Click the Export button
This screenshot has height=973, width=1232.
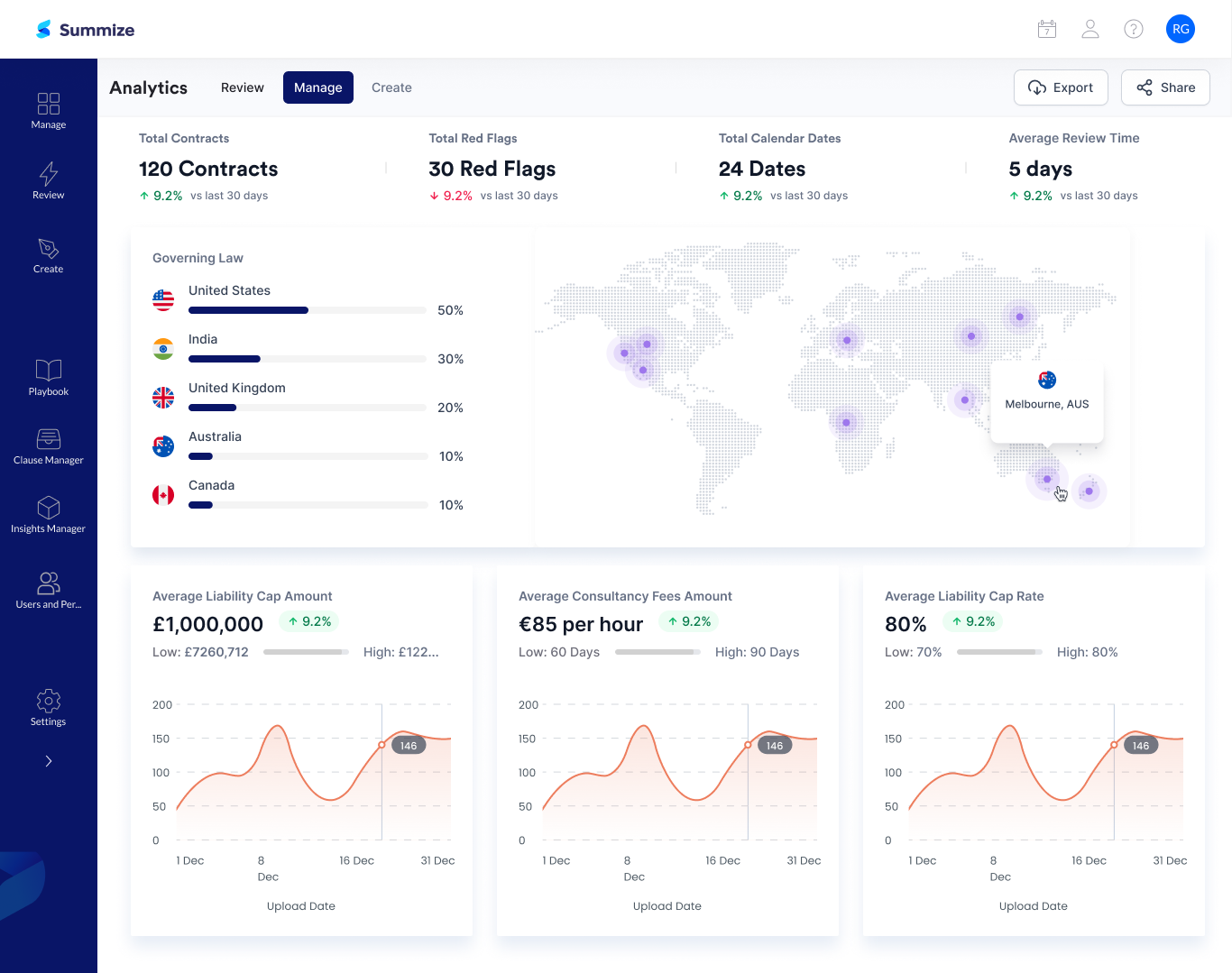pyautogui.click(x=1061, y=87)
